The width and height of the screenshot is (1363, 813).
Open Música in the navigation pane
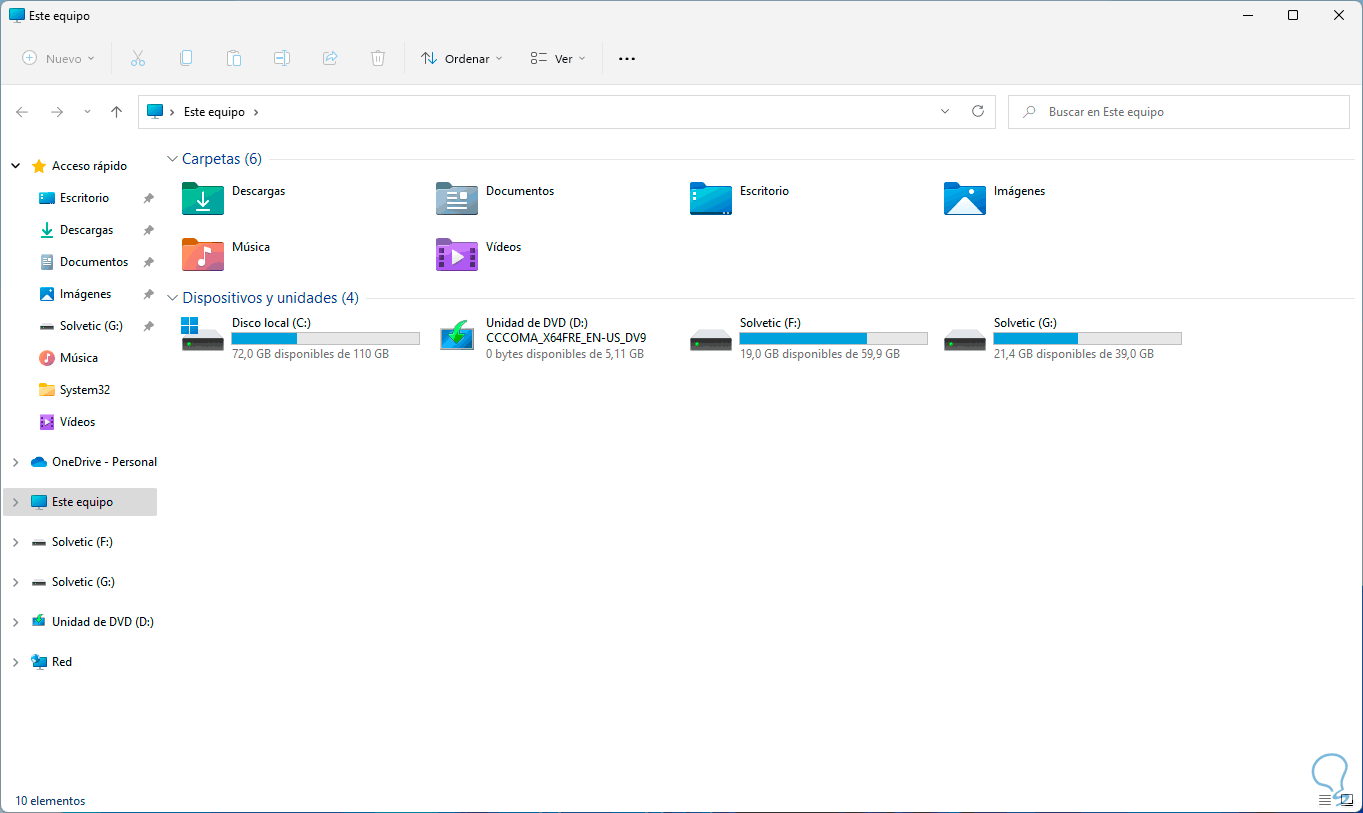click(79, 358)
